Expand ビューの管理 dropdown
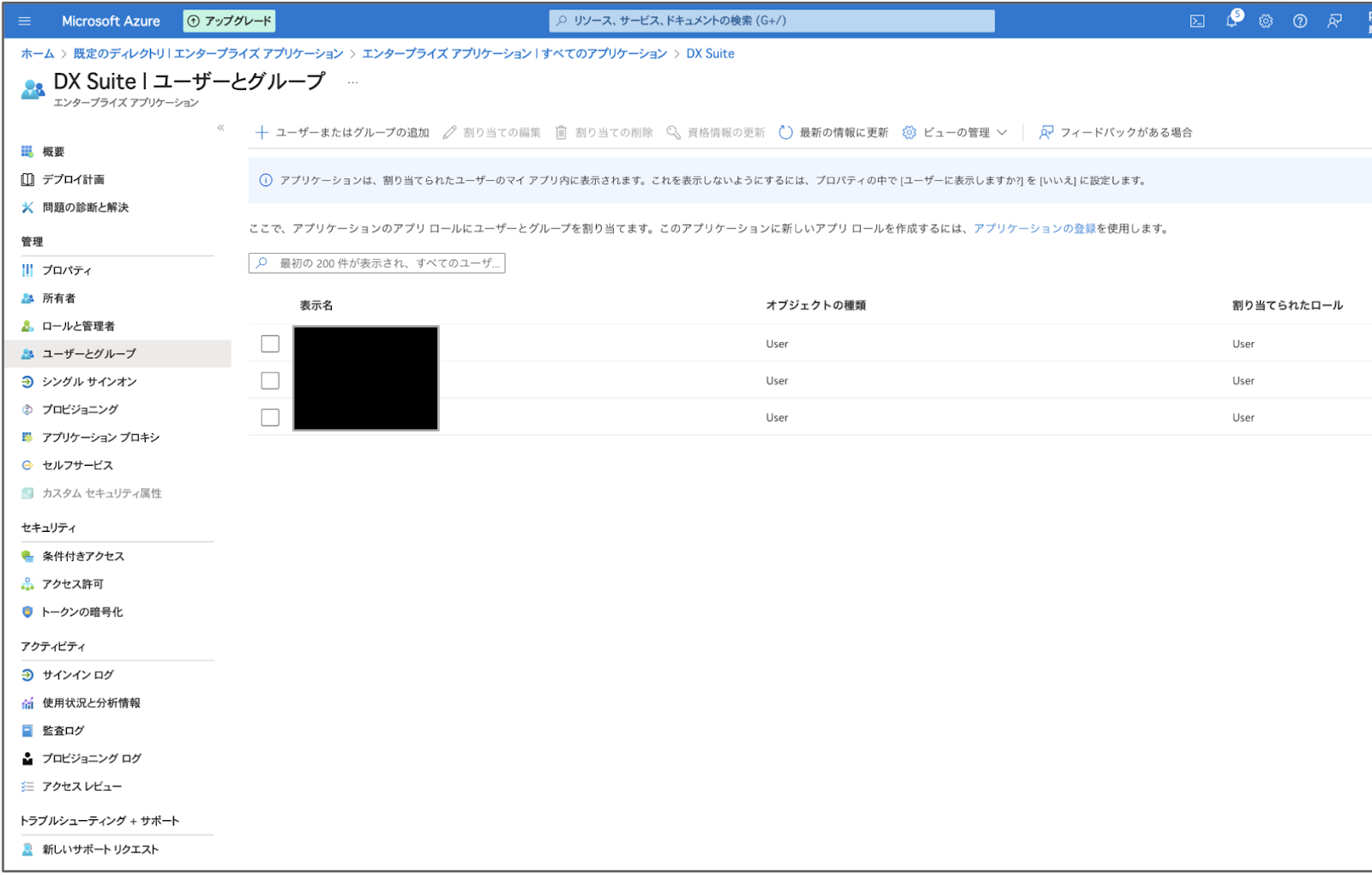The image size is (1372, 875). (955, 132)
